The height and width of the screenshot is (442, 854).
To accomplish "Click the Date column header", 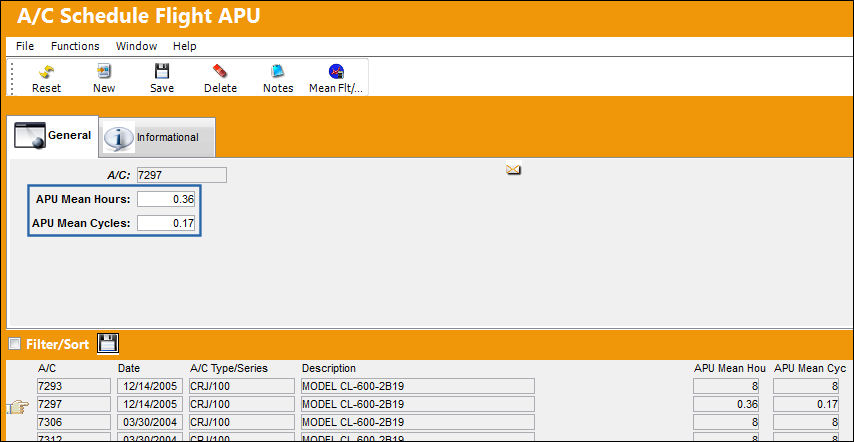I will pyautogui.click(x=129, y=369).
